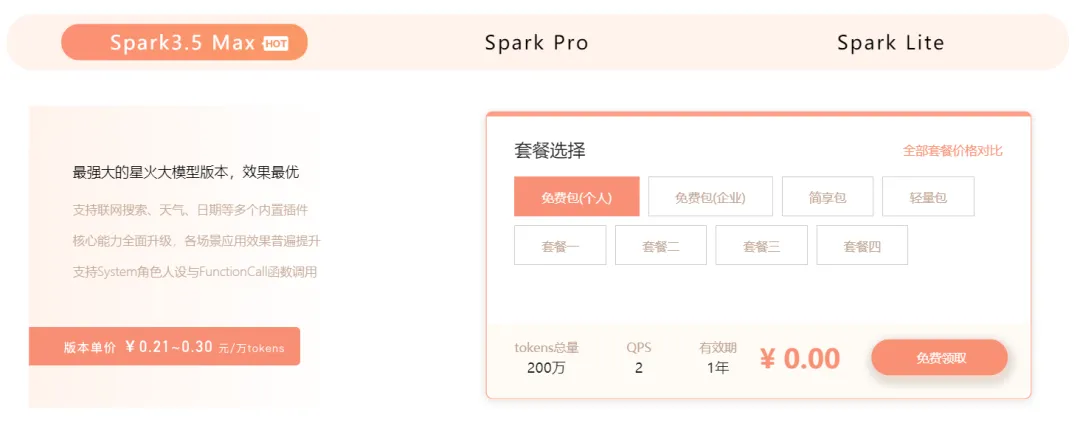Pick the 简享包 package
This screenshot has height=423, width=1080.
(x=827, y=197)
